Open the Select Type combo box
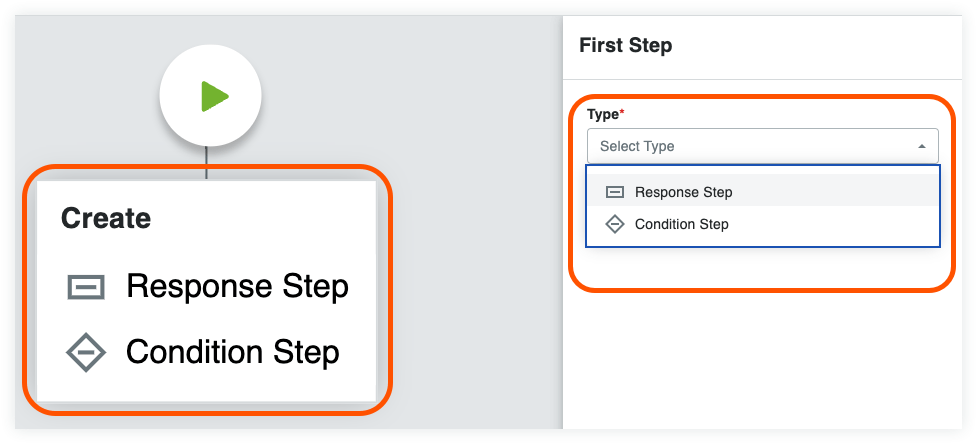This screenshot has width=977, height=444. [x=762, y=146]
